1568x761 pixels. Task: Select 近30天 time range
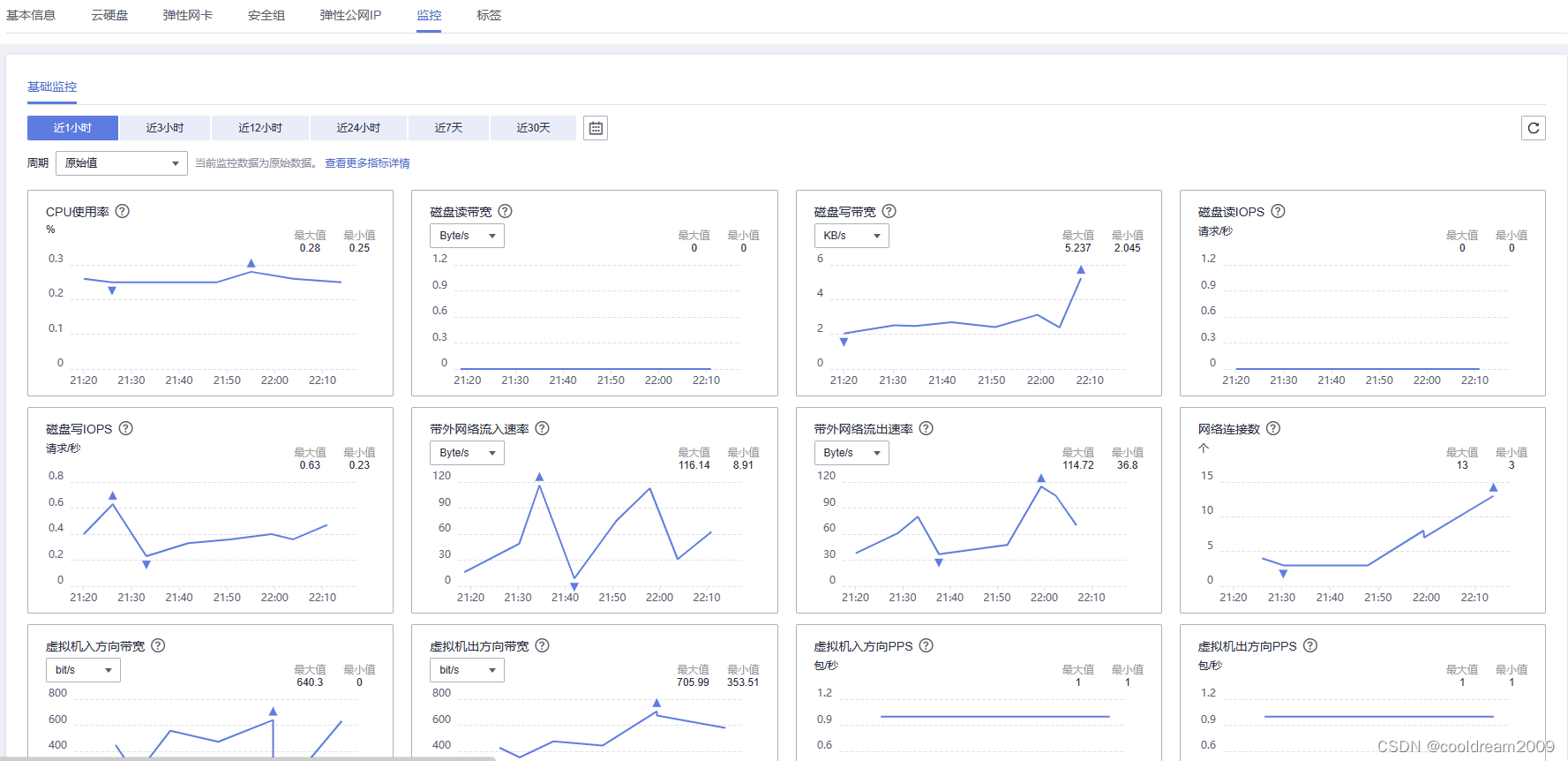pyautogui.click(x=533, y=128)
